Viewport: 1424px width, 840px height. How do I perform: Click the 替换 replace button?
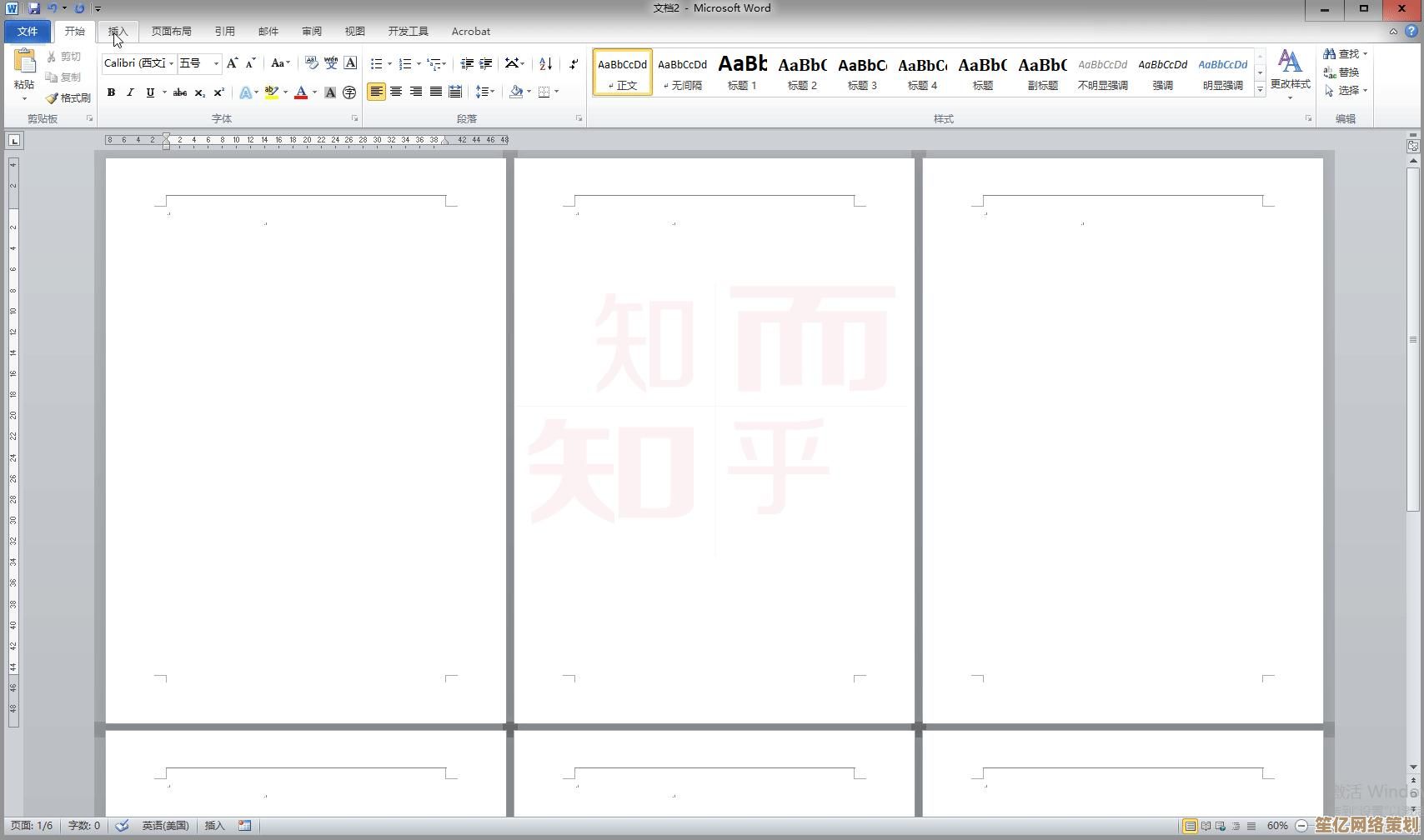pos(1341,72)
